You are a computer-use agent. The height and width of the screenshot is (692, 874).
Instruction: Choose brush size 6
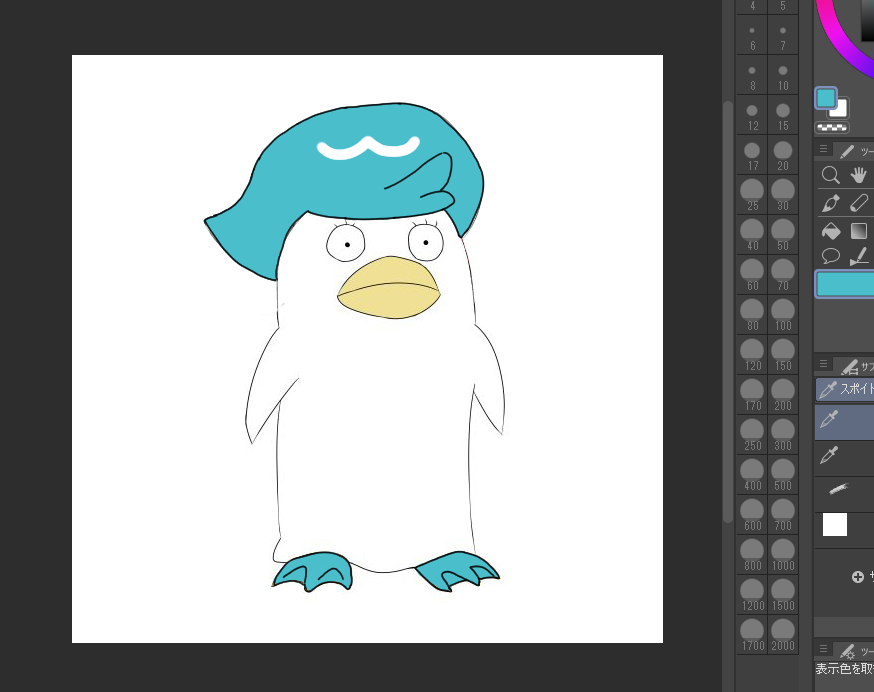[x=752, y=34]
